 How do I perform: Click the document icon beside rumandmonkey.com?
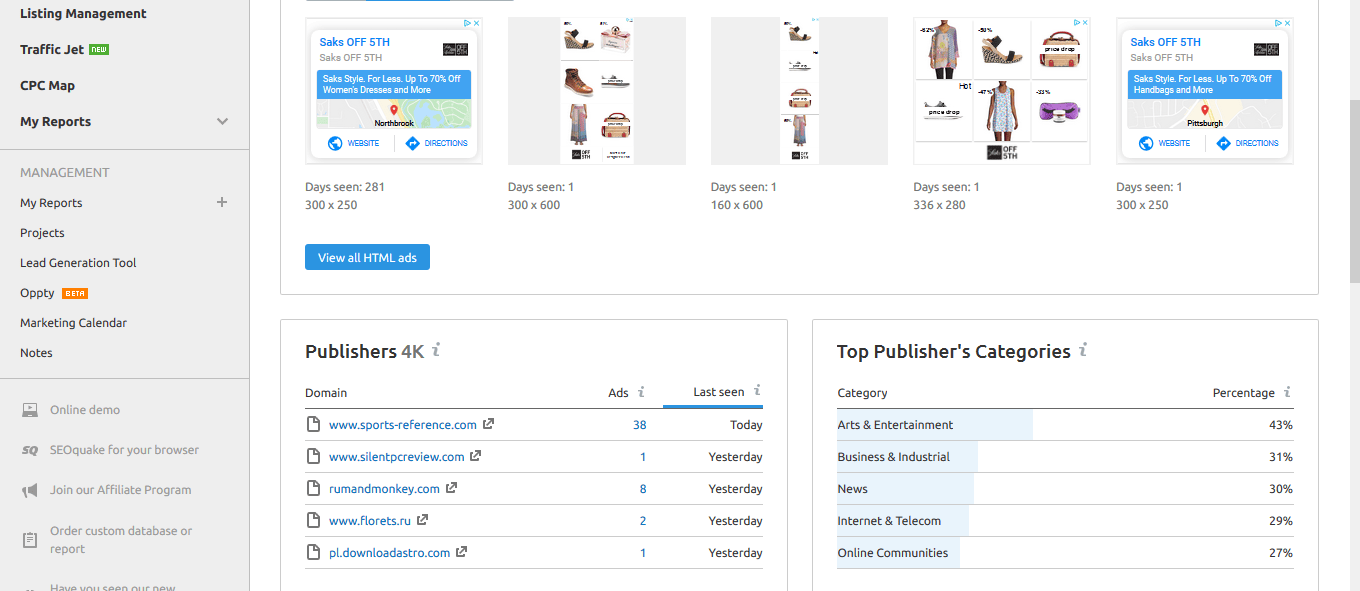click(x=311, y=488)
